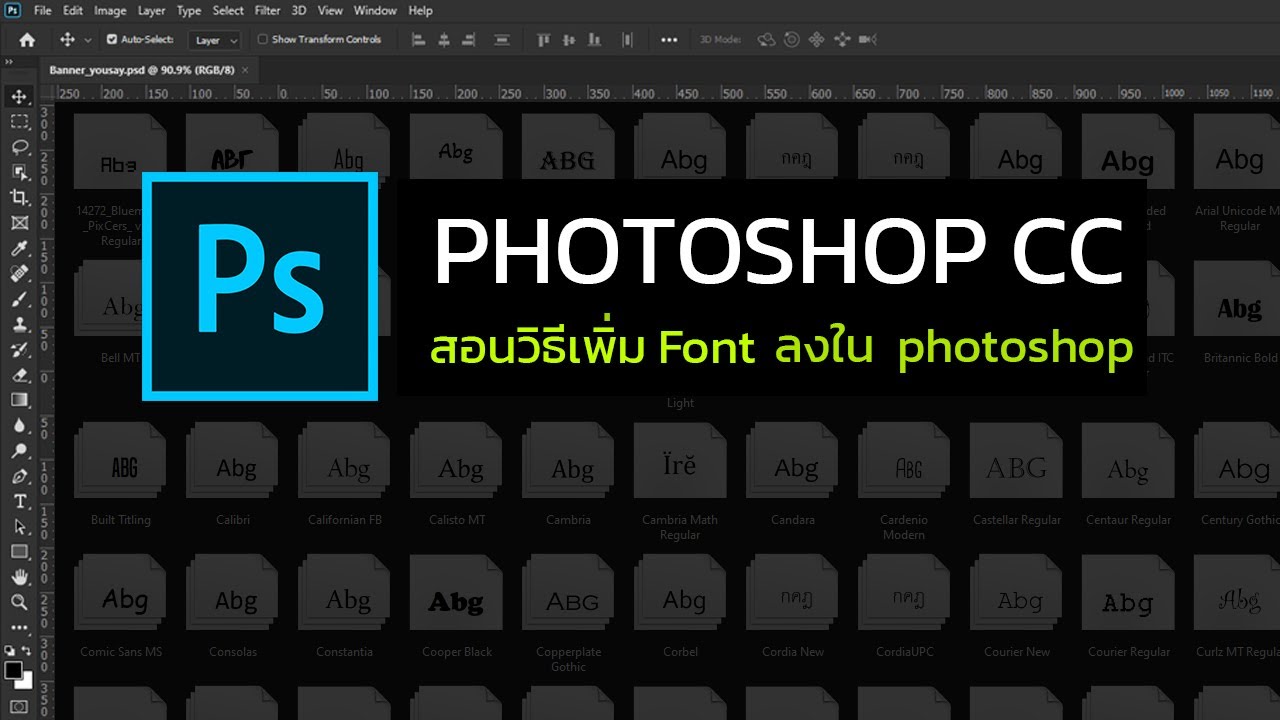Screen dimensions: 1280x720
Task: Select the Horizontal Type tool
Action: point(19,501)
